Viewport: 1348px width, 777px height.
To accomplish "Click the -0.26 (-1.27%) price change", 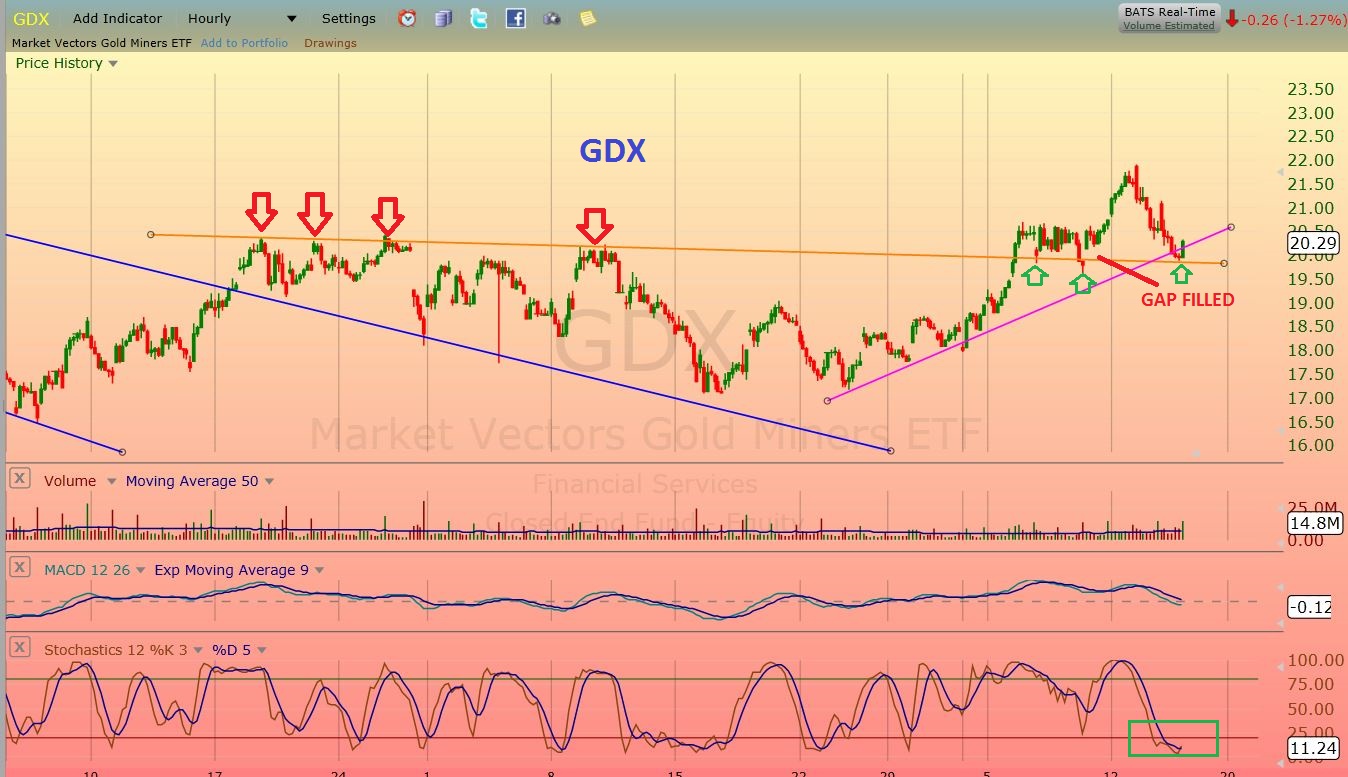I will (1286, 18).
